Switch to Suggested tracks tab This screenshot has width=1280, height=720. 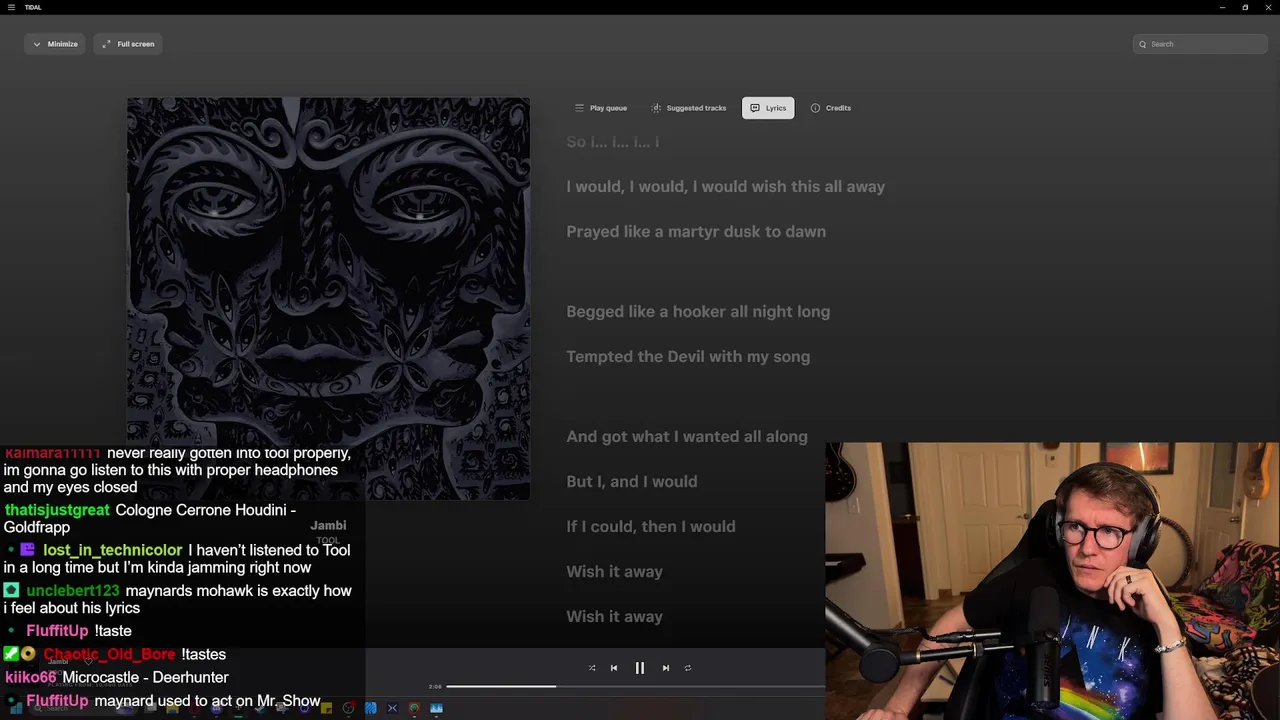[688, 108]
